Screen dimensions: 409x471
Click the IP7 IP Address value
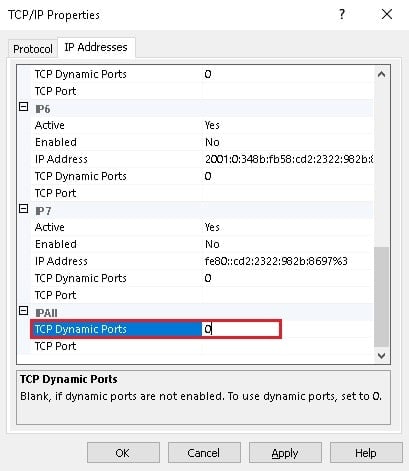(x=276, y=261)
